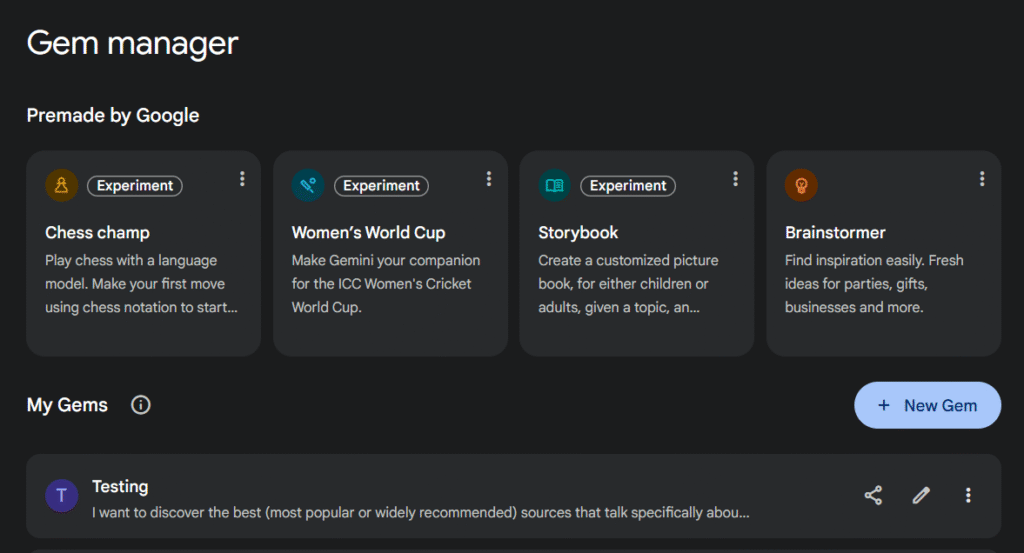
Task: Click the Chess champ pawn icon
Action: pyautogui.click(x=62, y=185)
